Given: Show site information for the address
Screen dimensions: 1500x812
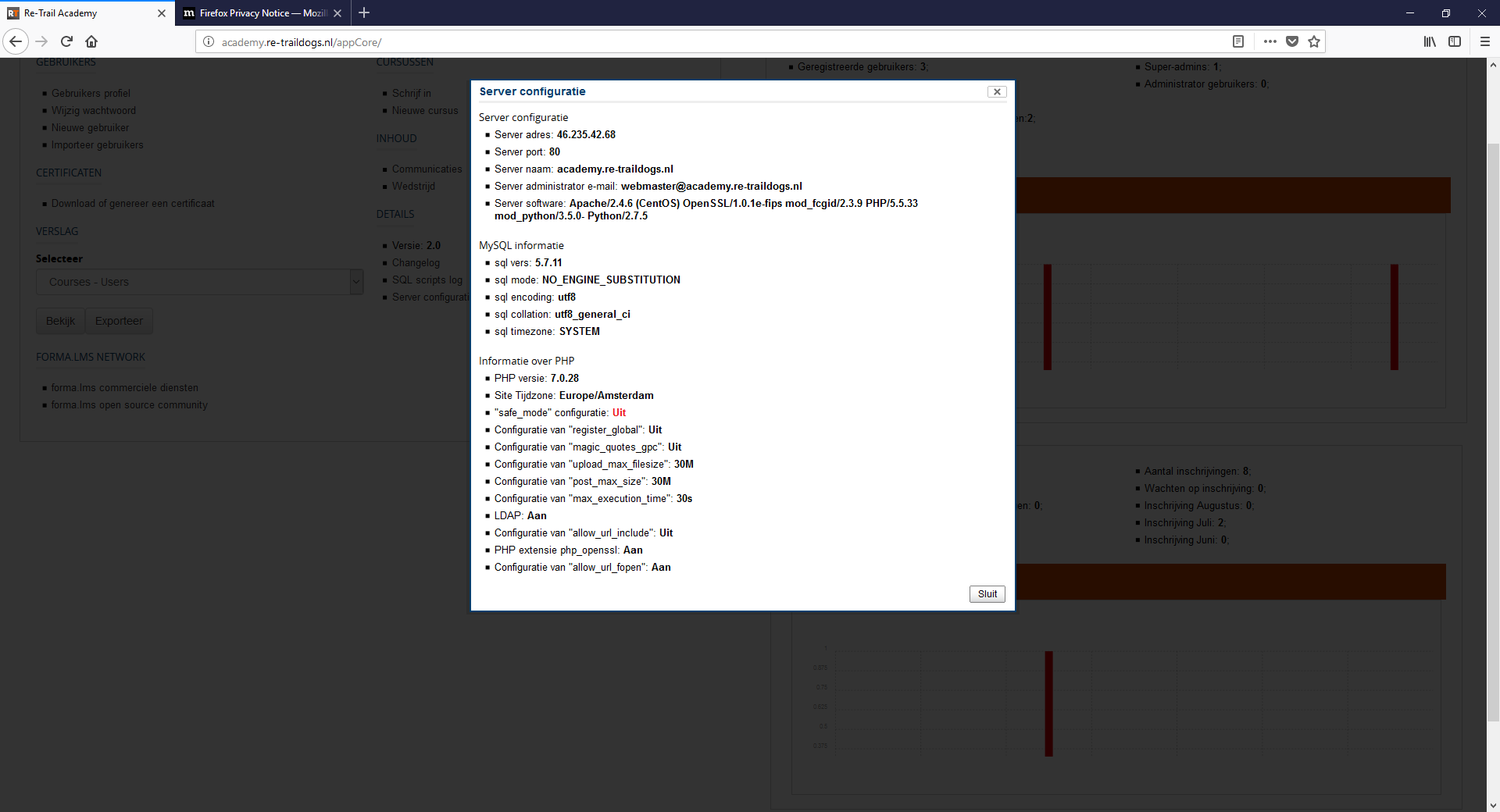Looking at the screenshot, I should coord(209,41).
